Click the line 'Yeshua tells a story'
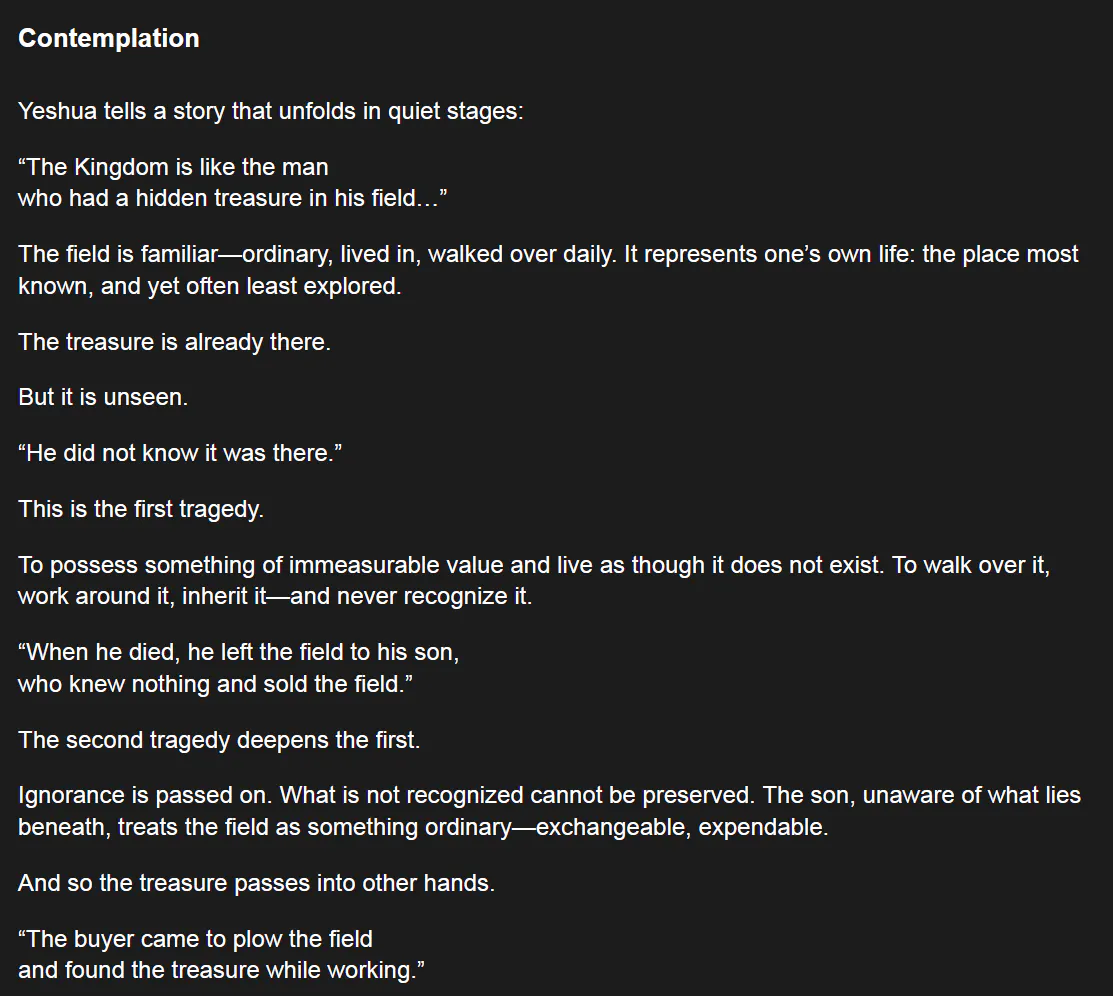 point(270,111)
